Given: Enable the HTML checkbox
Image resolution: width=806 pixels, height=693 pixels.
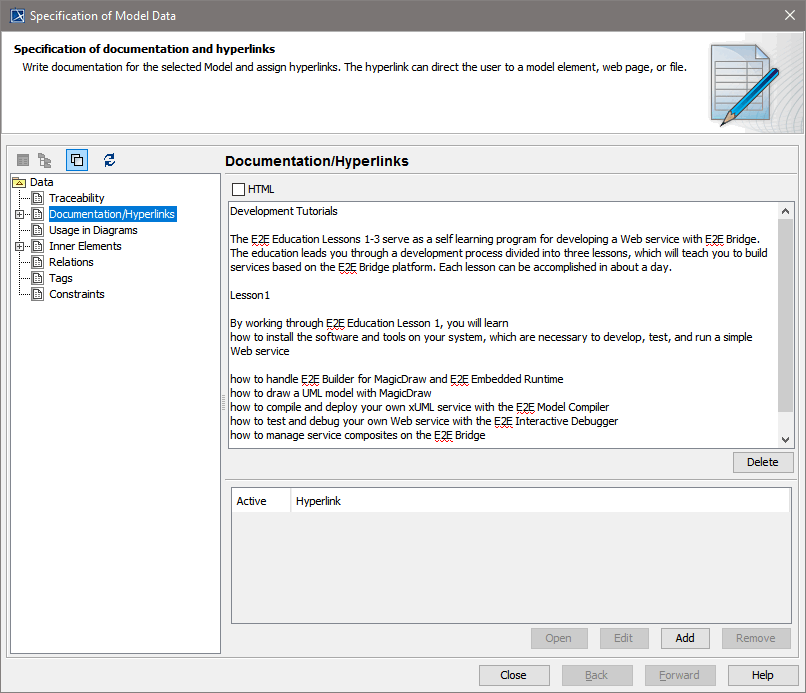Looking at the screenshot, I should [237, 189].
